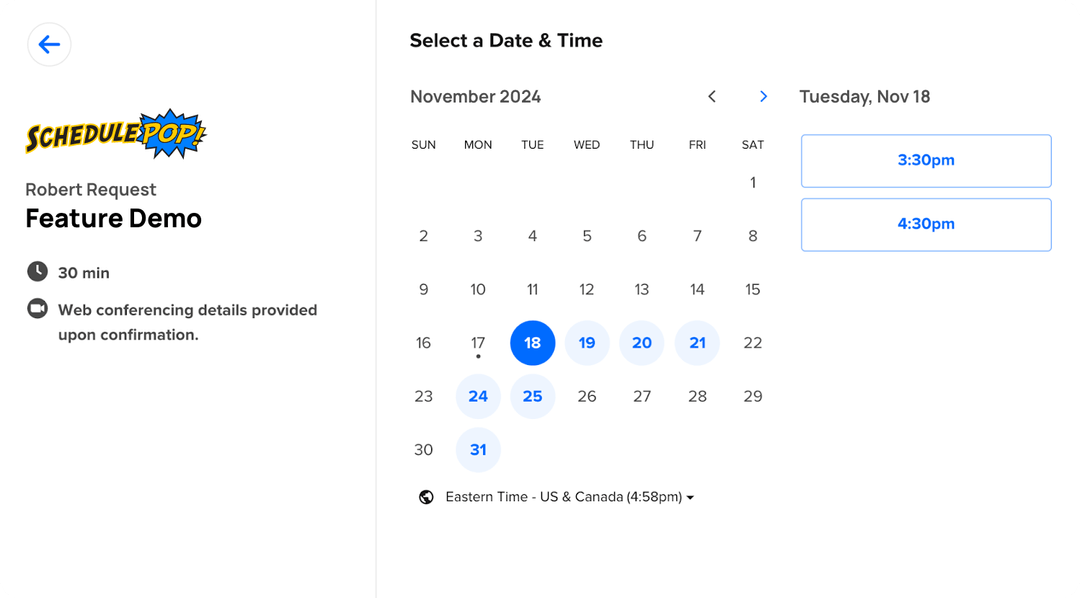Image resolution: width=1080 pixels, height=598 pixels.
Task: Pick November 20 on the calendar
Action: 642,342
